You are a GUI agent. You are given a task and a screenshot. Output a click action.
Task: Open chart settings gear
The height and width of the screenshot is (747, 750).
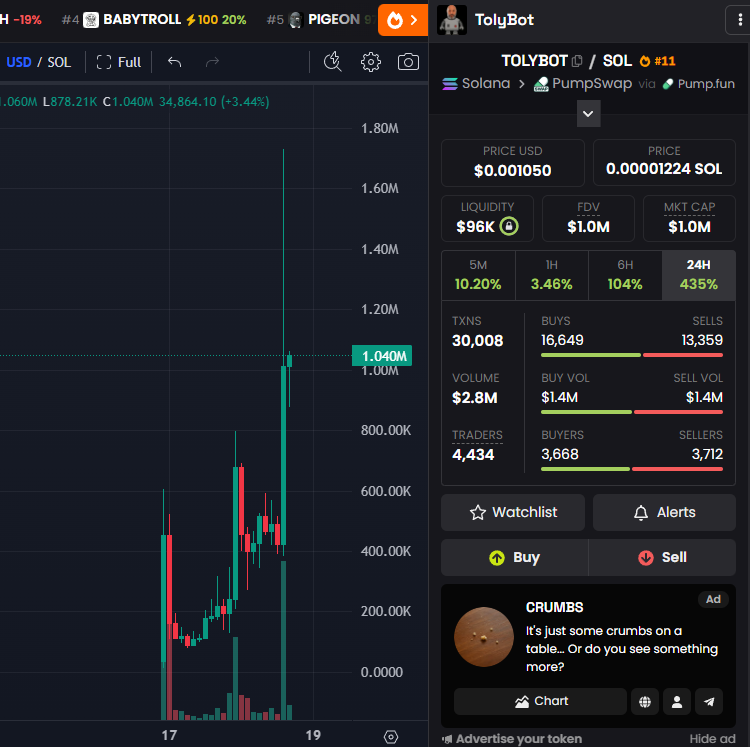(x=371, y=62)
